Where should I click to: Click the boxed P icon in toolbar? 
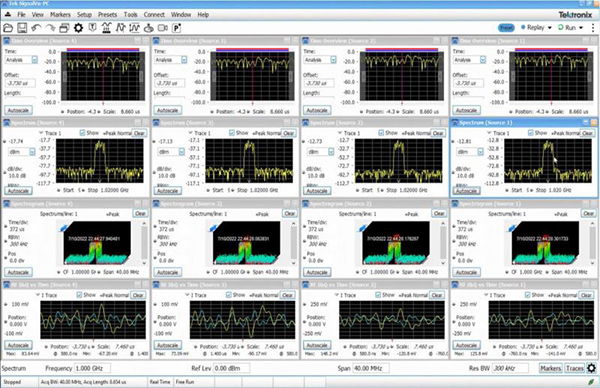pyautogui.click(x=176, y=28)
